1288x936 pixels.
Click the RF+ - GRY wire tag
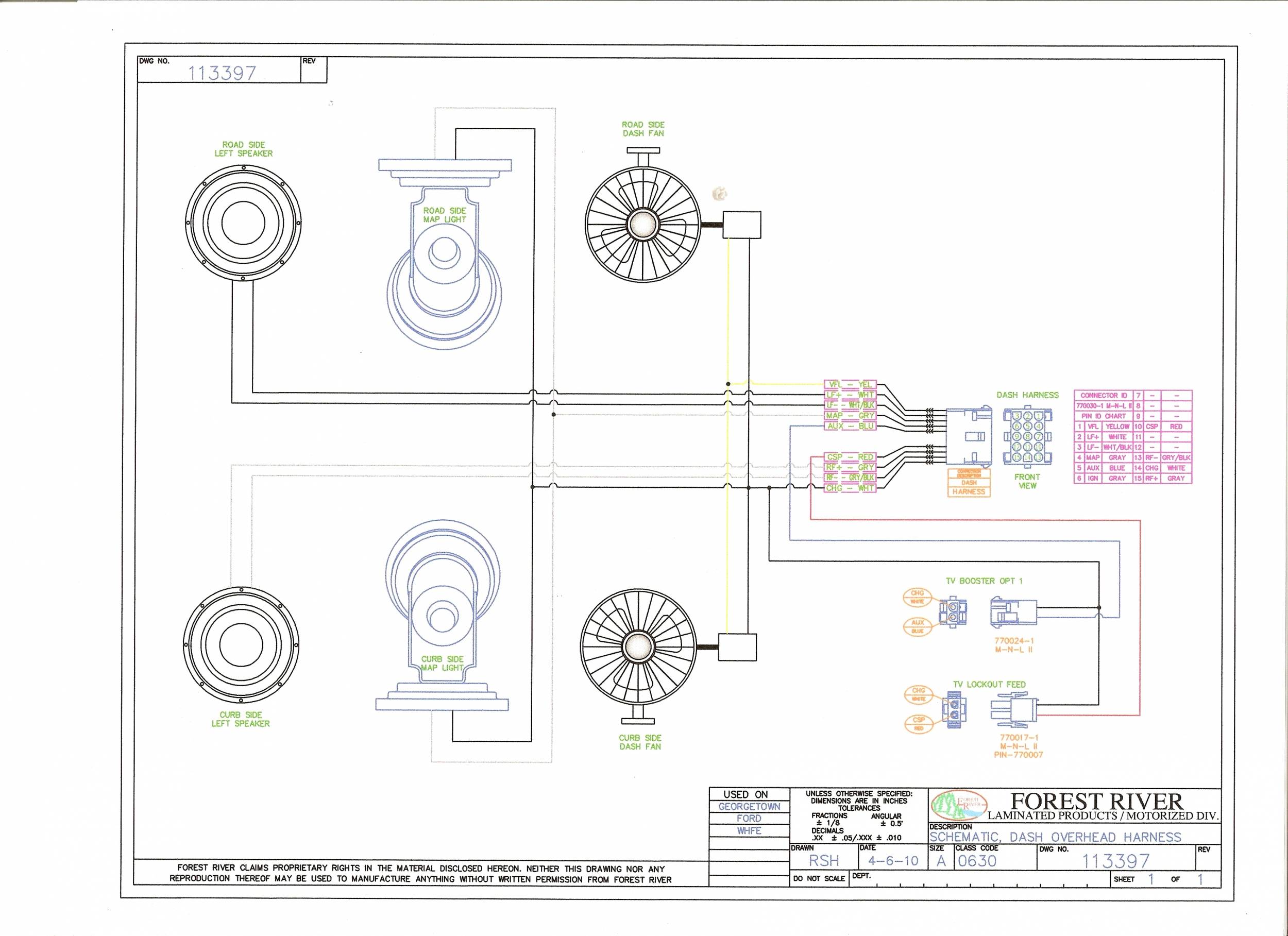[x=850, y=467]
